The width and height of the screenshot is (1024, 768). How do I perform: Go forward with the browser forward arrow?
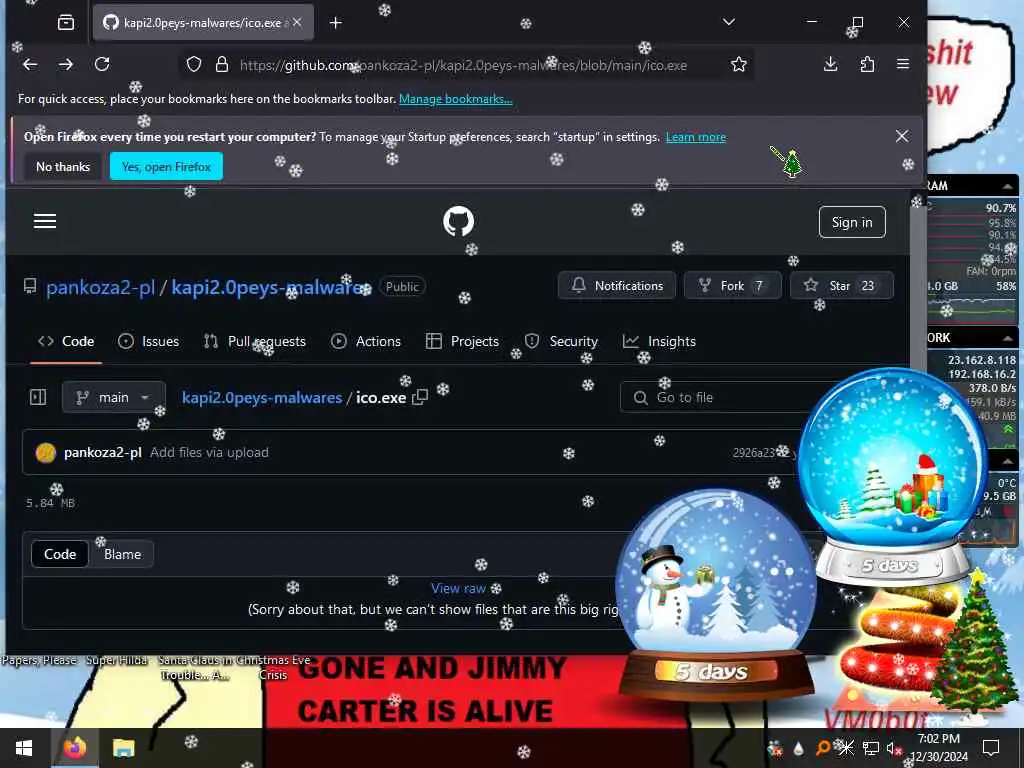point(66,64)
